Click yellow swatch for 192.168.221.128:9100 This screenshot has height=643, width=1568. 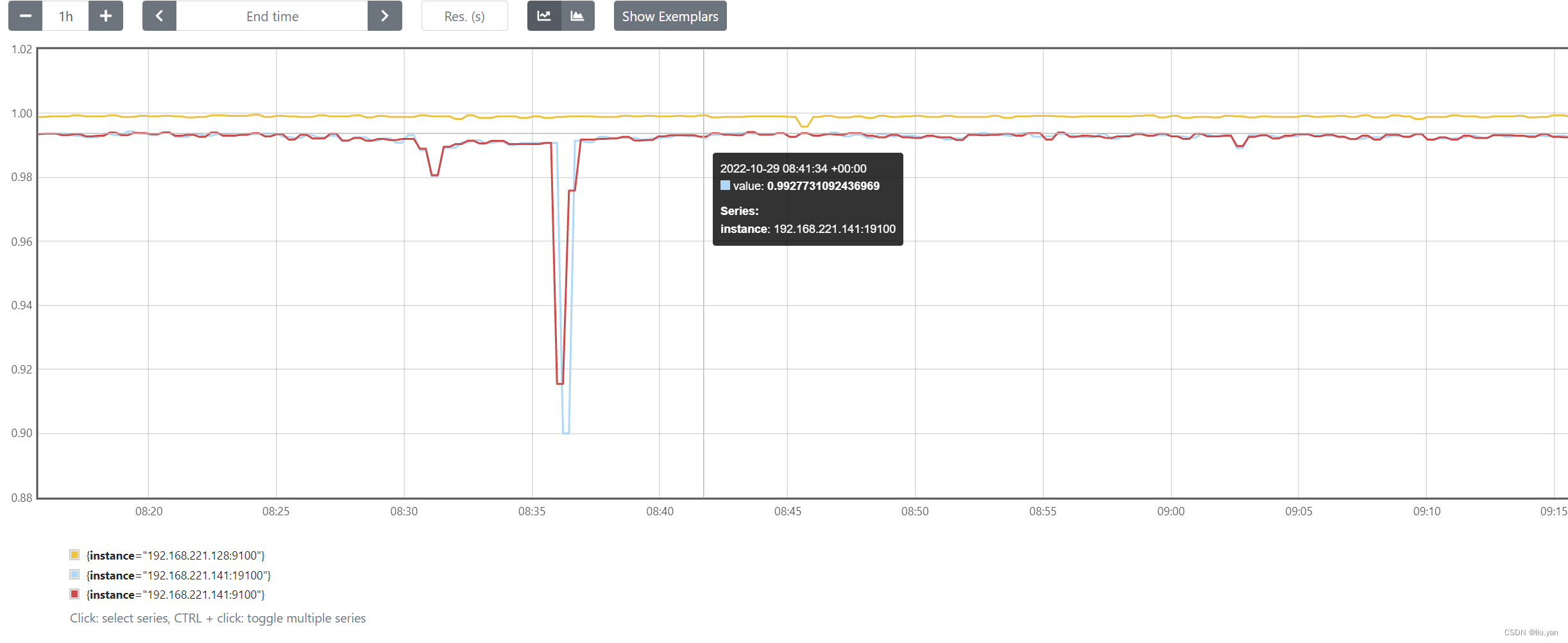[x=74, y=554]
